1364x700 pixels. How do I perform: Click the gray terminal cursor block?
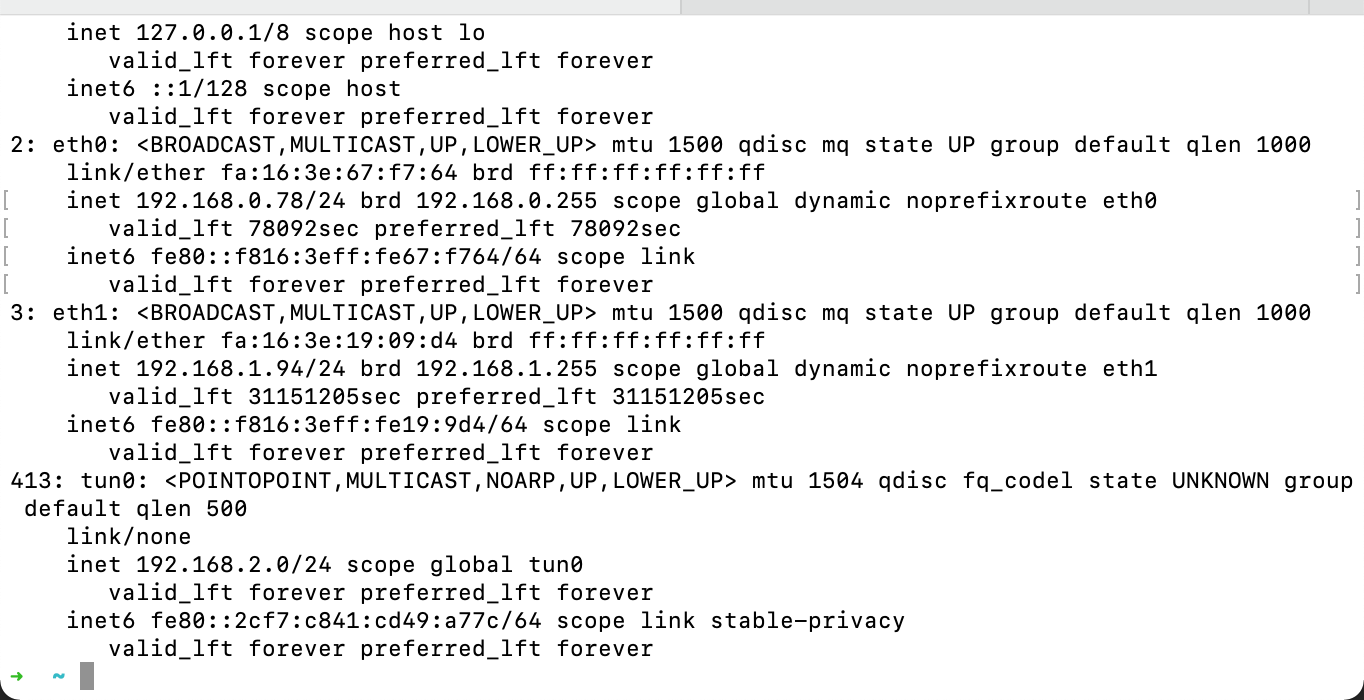click(87, 676)
